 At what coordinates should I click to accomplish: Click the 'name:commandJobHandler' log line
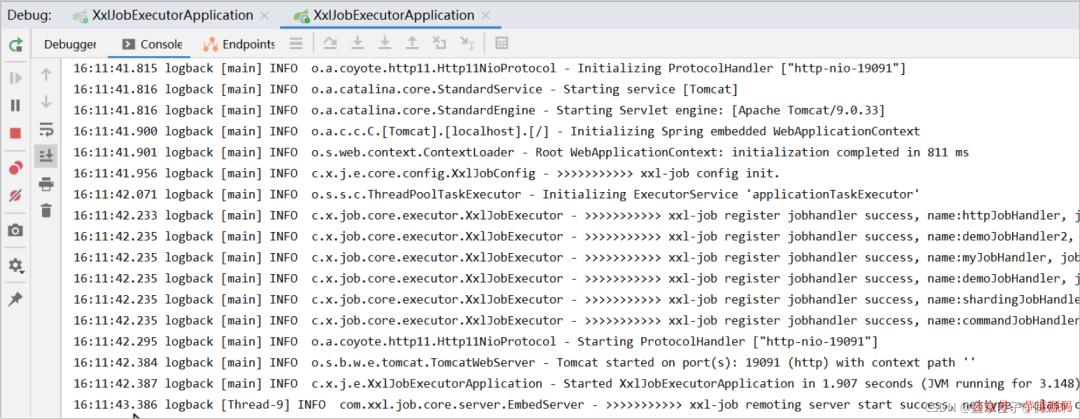coord(576,320)
